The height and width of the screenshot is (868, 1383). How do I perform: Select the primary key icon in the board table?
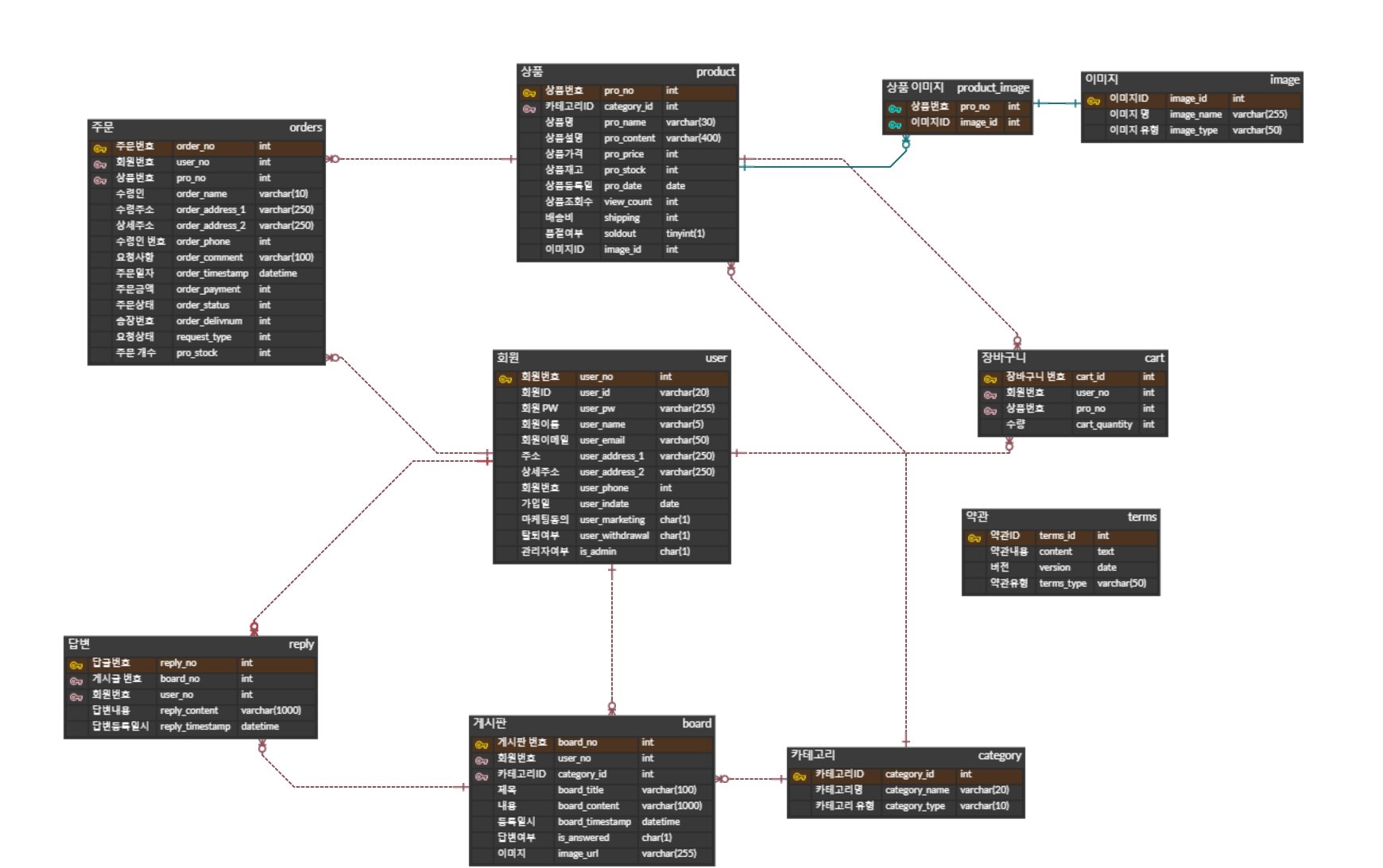click(x=482, y=744)
